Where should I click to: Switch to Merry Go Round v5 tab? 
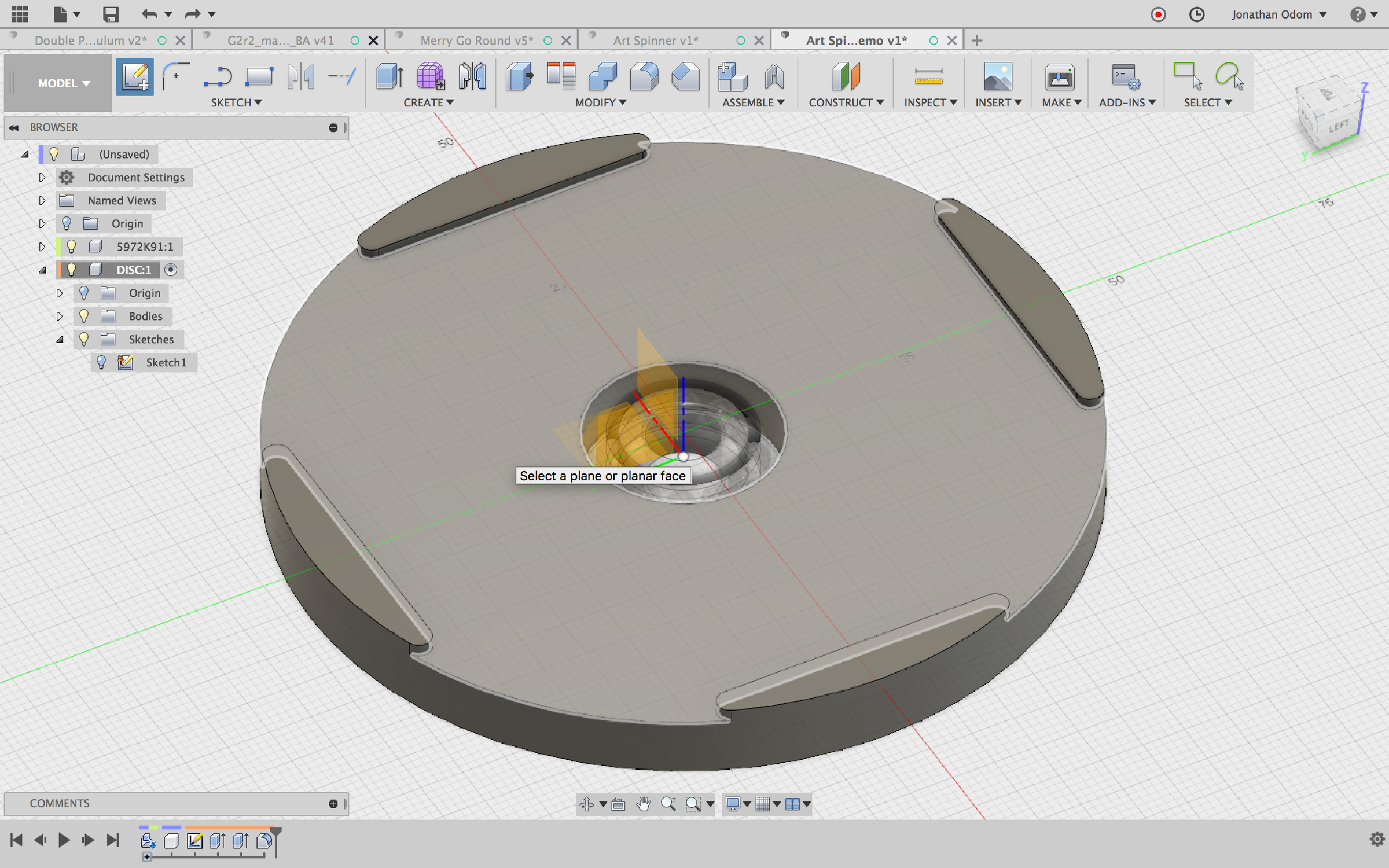476,41
